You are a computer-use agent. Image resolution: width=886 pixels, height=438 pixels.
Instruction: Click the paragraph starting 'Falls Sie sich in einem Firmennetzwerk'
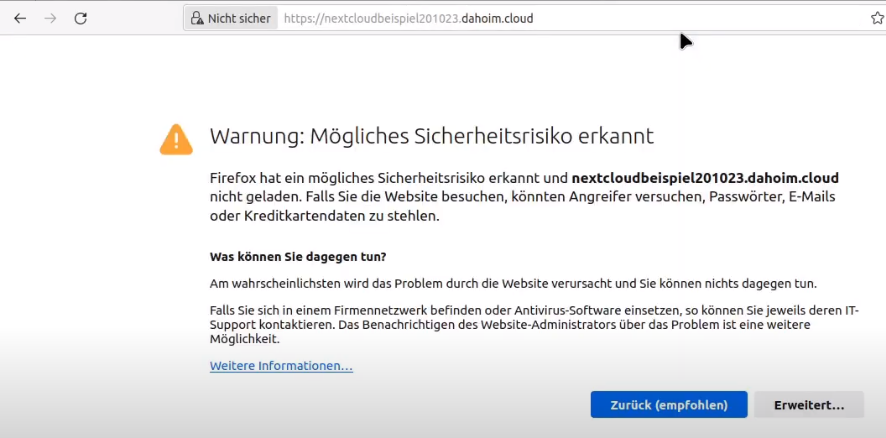(x=534, y=325)
